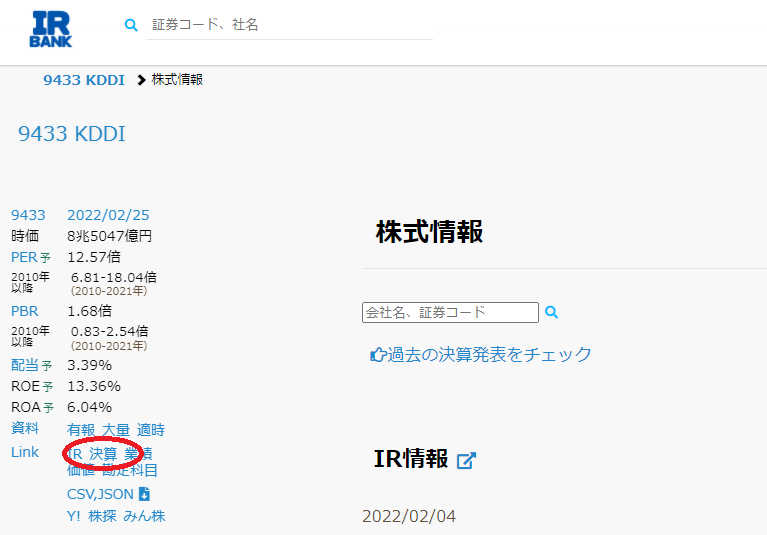Image resolution: width=767 pixels, height=535 pixels.
Task: Open the 価値 link
Action: [x=81, y=470]
